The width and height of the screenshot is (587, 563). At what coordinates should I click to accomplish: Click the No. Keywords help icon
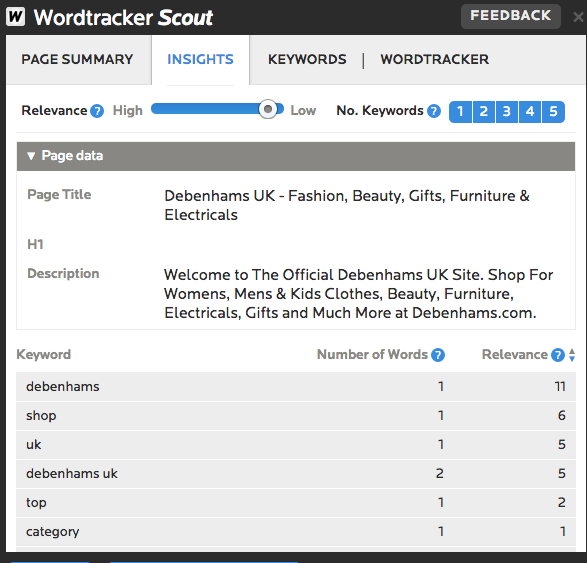434,111
